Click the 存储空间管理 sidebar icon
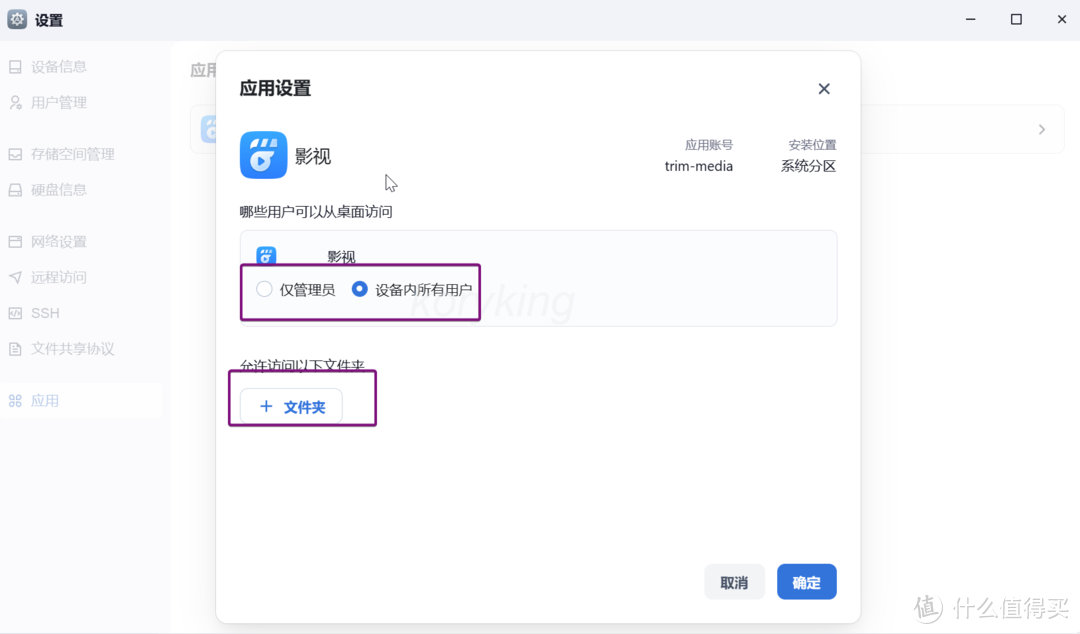1080x634 pixels. pos(14,153)
